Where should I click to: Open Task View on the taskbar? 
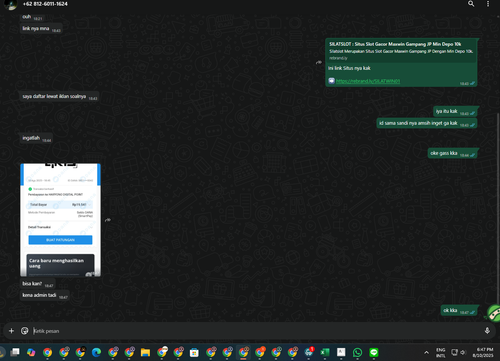tap(15, 352)
